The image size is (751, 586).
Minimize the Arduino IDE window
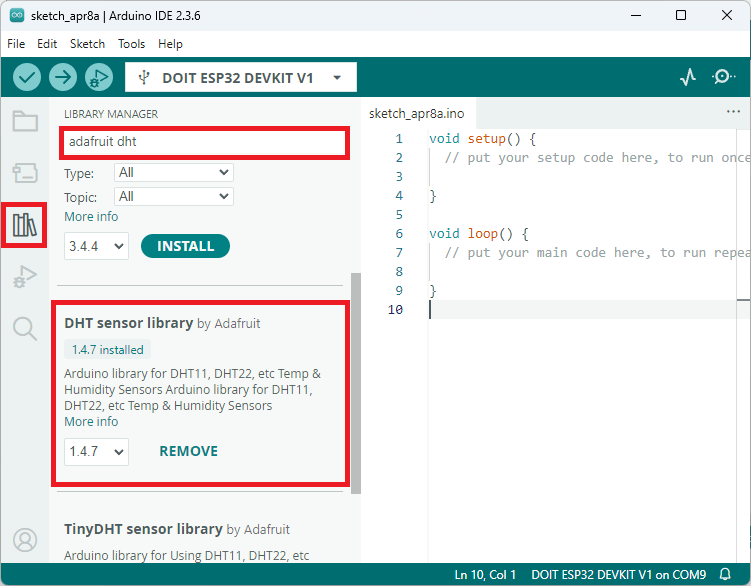click(x=636, y=15)
